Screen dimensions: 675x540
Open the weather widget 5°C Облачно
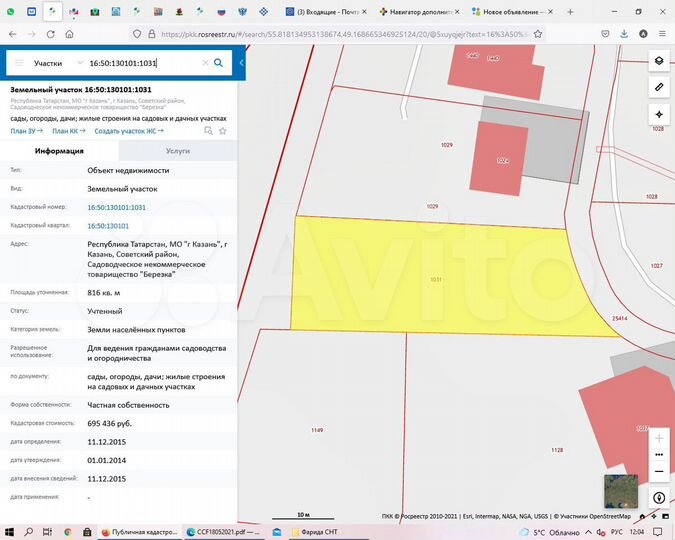point(549,532)
